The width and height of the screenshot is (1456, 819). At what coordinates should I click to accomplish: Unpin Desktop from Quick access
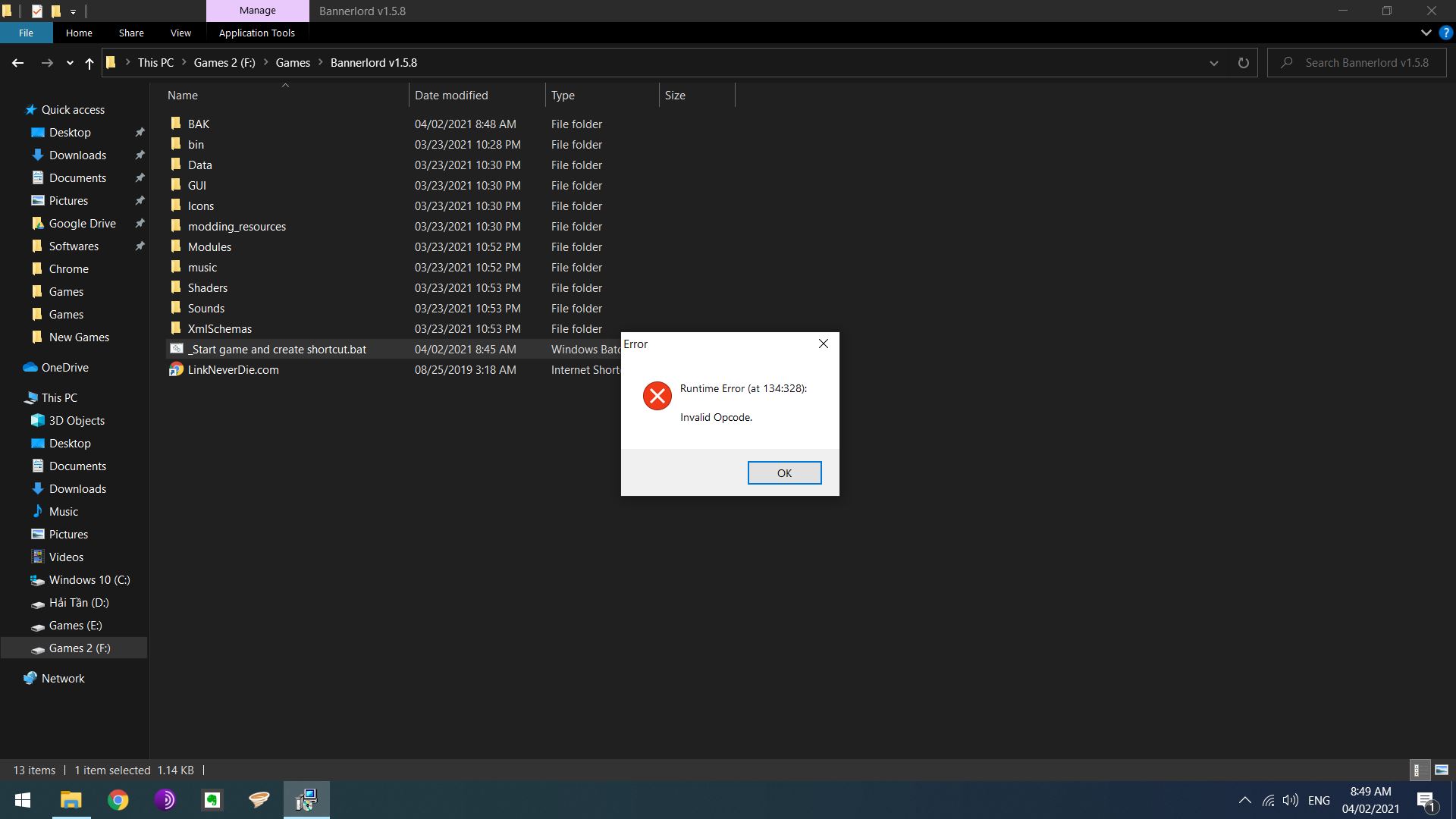[x=140, y=132]
